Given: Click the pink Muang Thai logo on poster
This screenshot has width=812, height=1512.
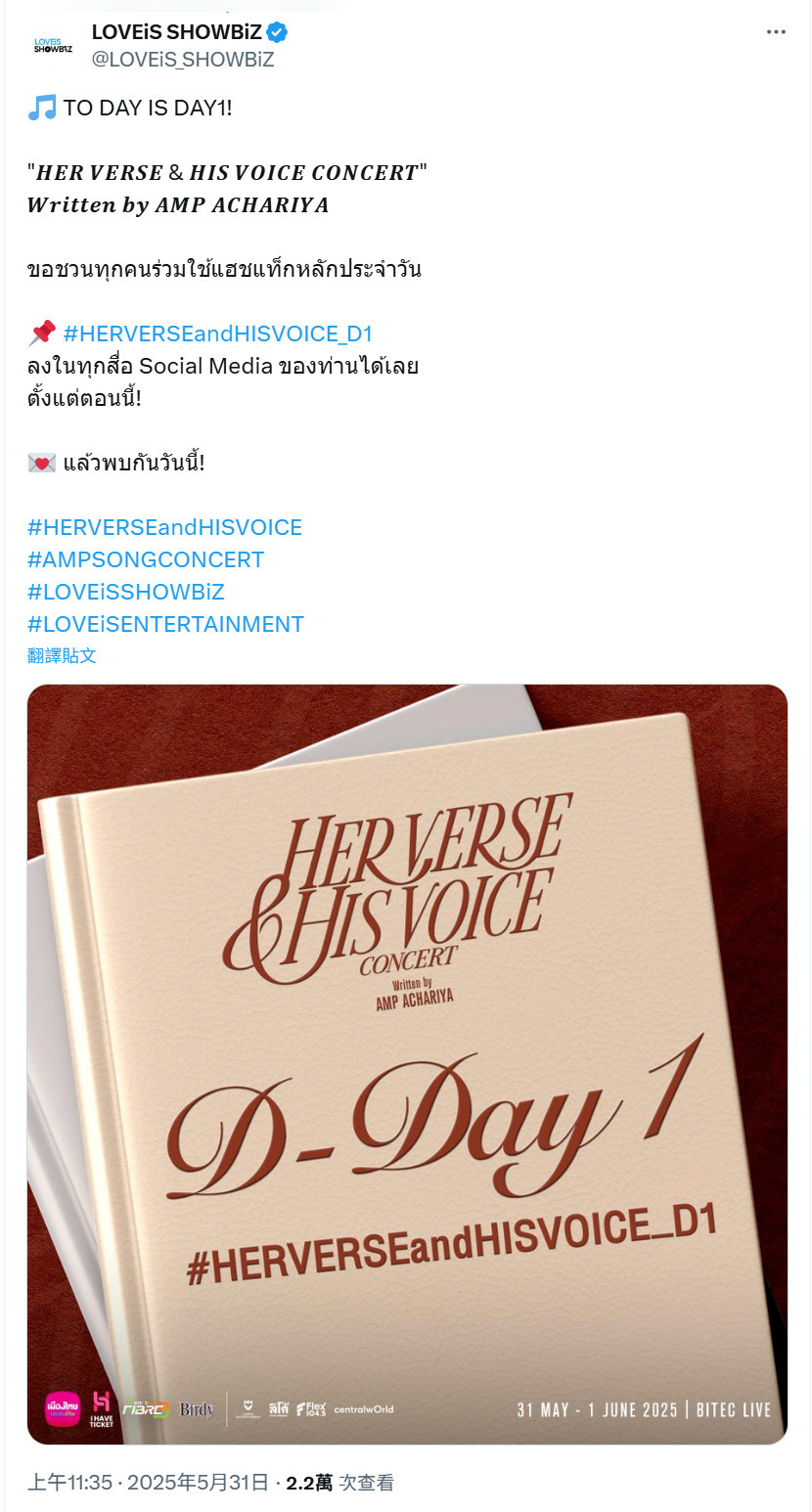Looking at the screenshot, I should click(63, 1409).
